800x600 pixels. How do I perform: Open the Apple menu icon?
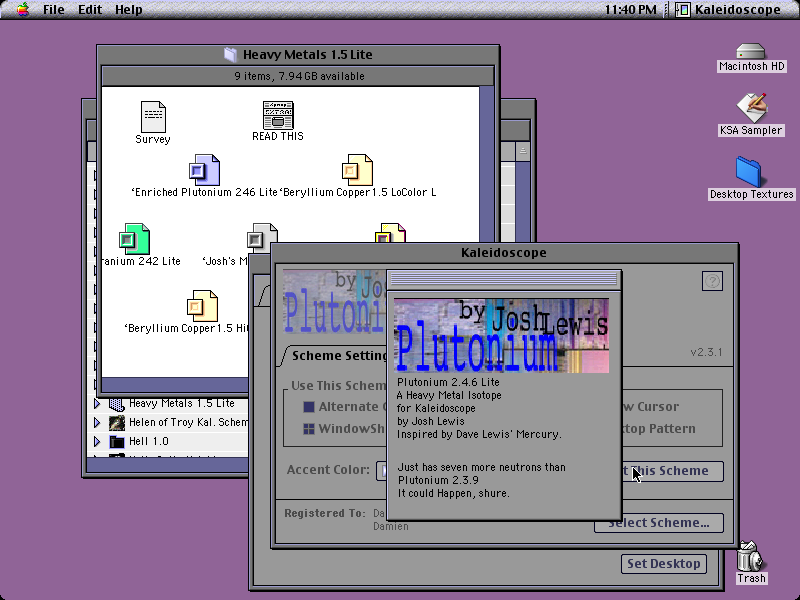coord(22,9)
